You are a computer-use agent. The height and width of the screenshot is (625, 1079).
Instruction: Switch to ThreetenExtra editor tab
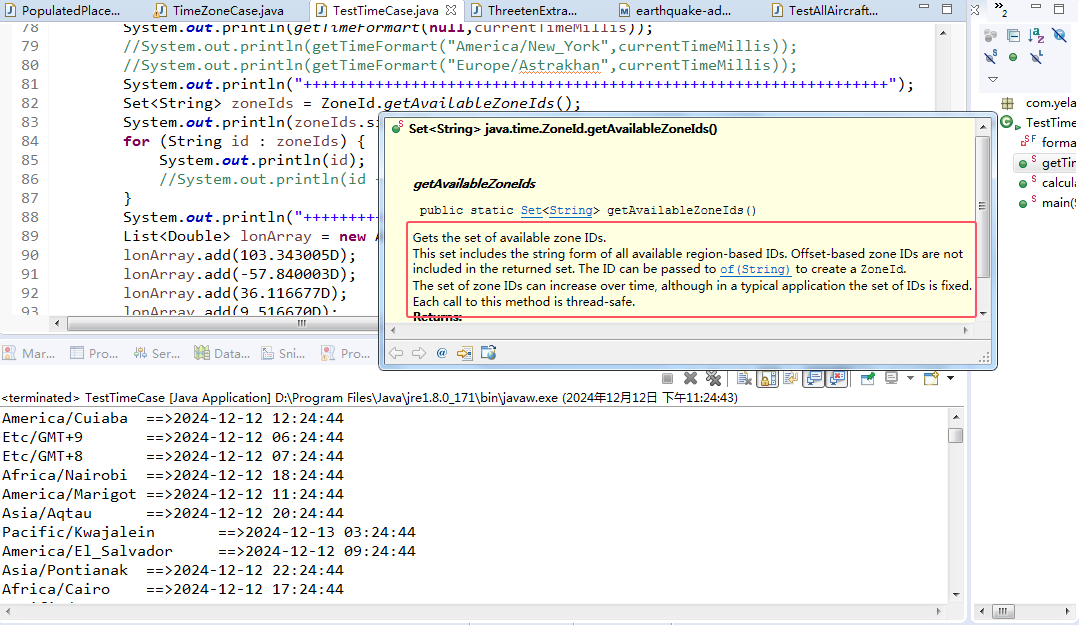(524, 10)
